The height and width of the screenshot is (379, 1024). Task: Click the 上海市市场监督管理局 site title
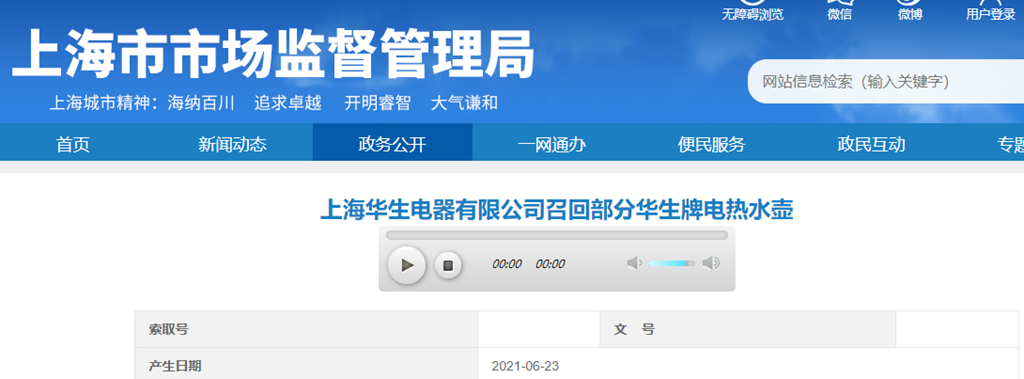(273, 54)
